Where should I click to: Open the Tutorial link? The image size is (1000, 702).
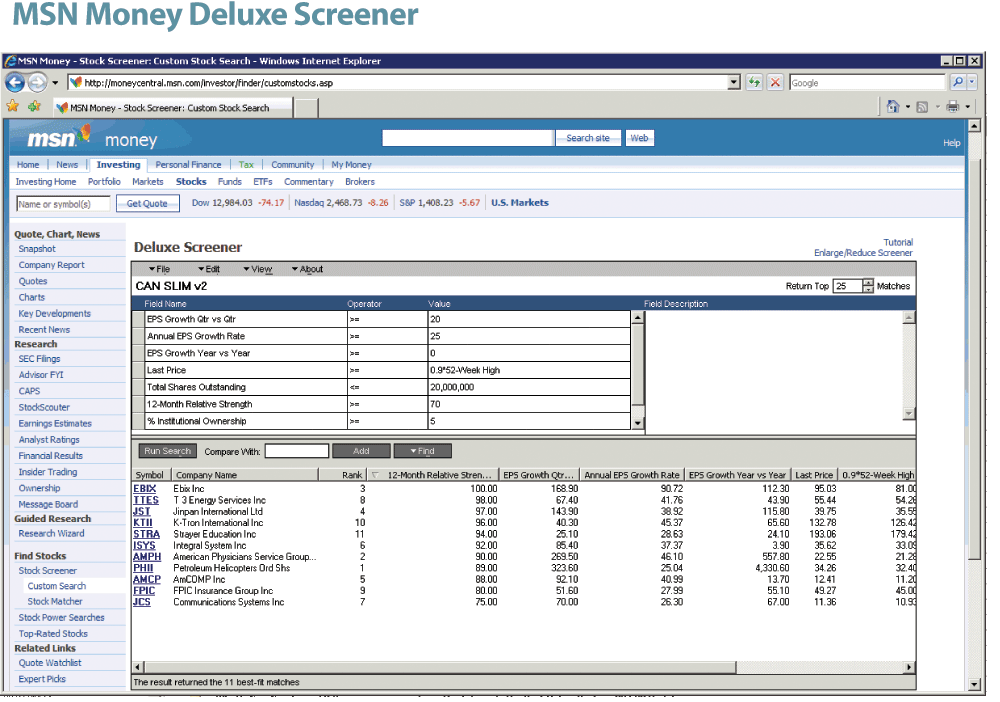click(x=898, y=241)
